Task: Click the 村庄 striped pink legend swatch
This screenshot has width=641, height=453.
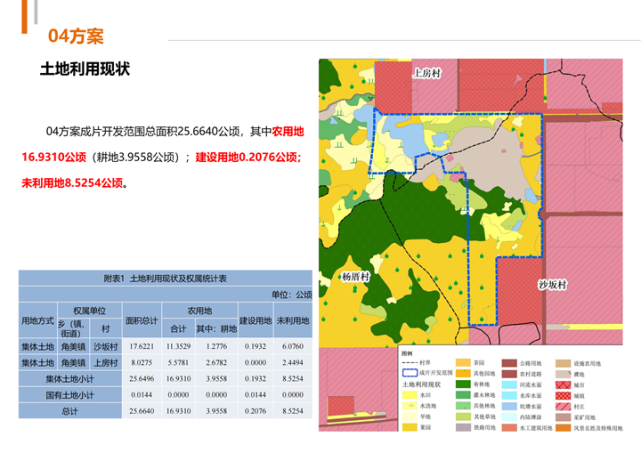Action: tap(563, 406)
